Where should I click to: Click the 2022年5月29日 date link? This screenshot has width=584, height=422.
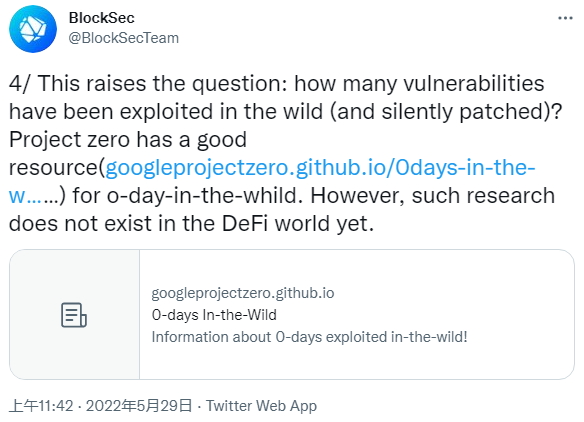139,406
